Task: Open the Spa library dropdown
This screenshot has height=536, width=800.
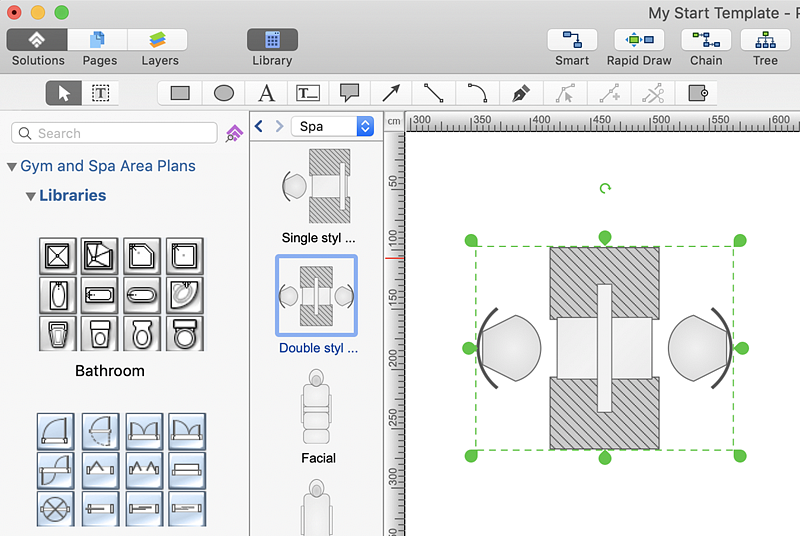Action: pyautogui.click(x=332, y=126)
